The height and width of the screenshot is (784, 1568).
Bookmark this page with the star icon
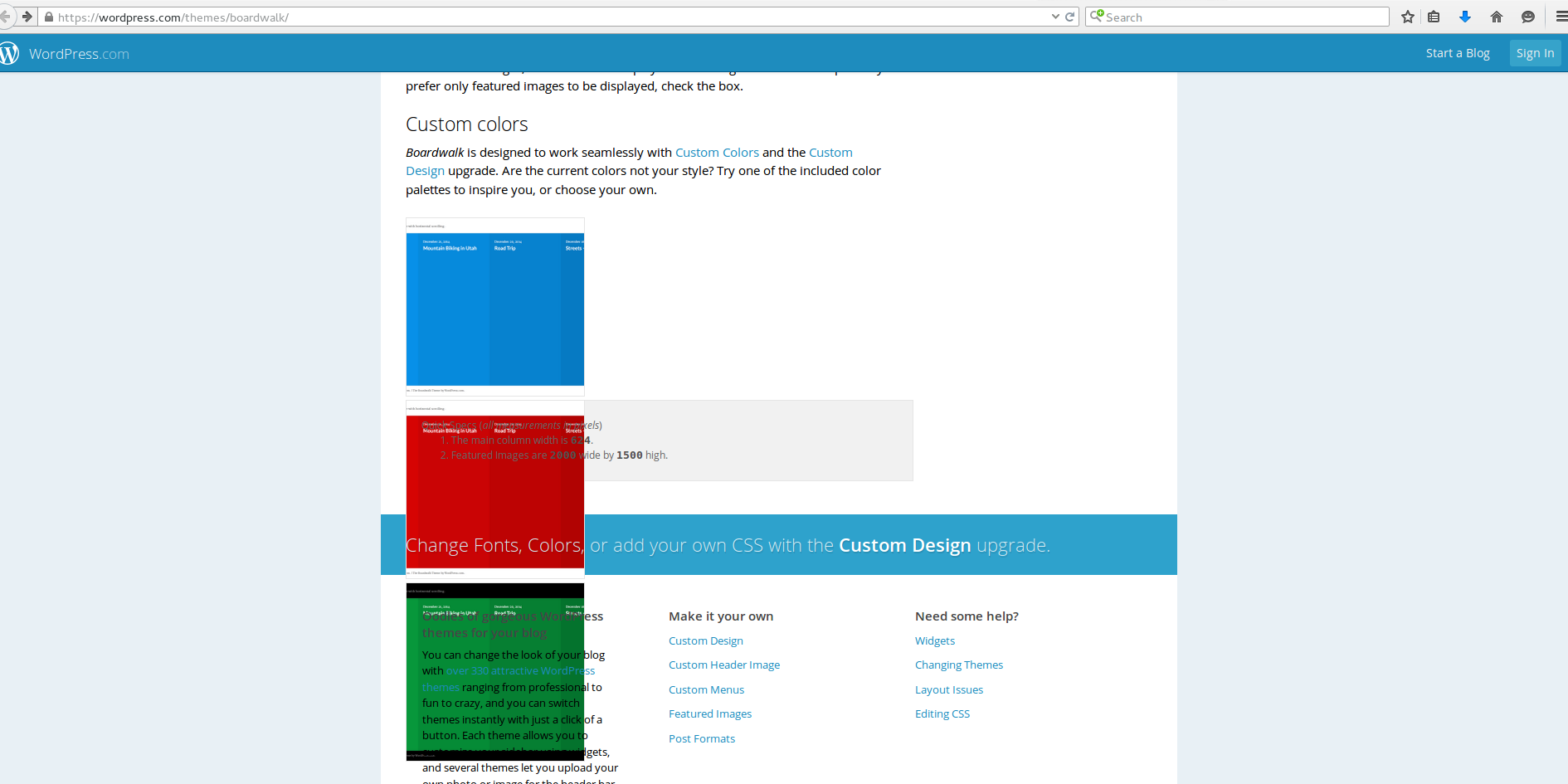click(1408, 17)
